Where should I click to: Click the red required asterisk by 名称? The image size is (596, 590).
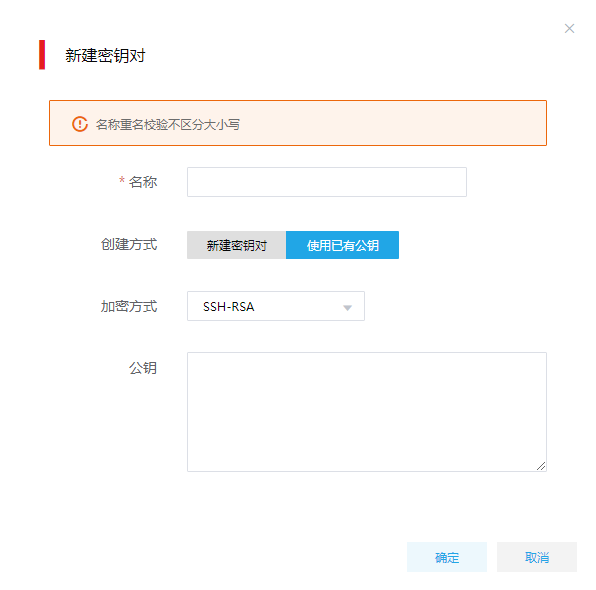122,180
